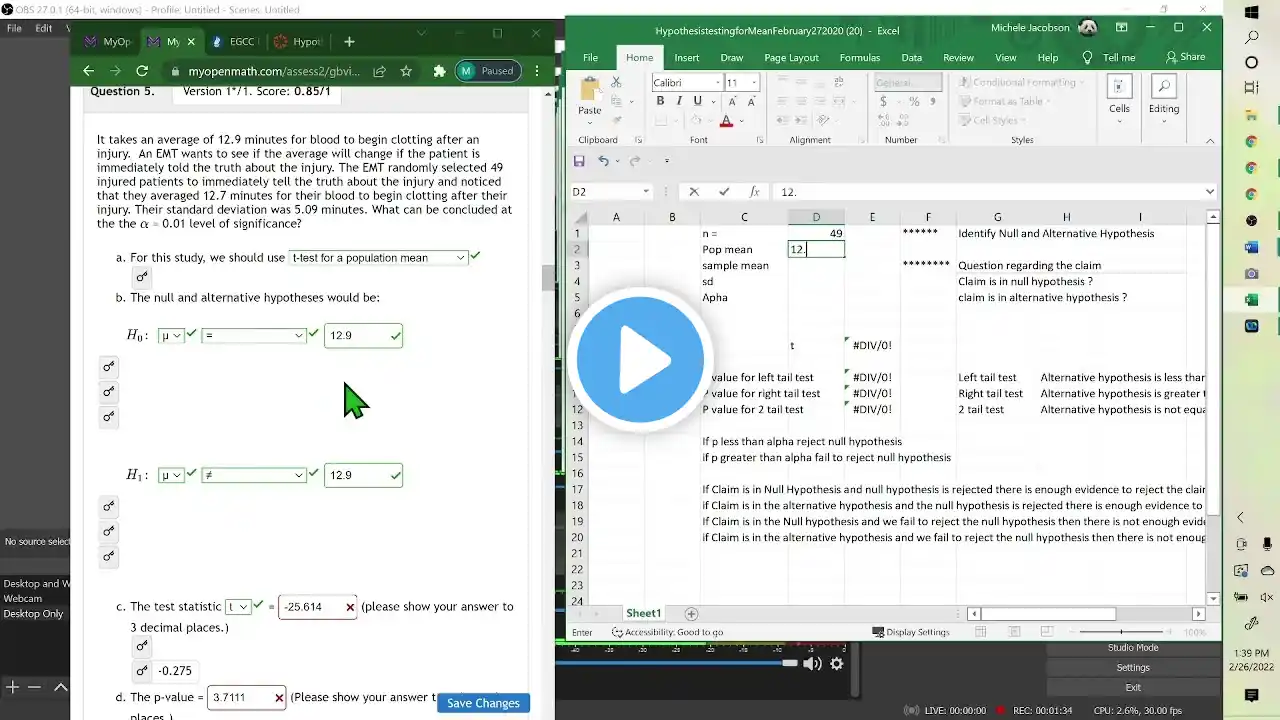The width and height of the screenshot is (1280, 720).
Task: Click the OBS audio mixer gear icon
Action: 837,663
